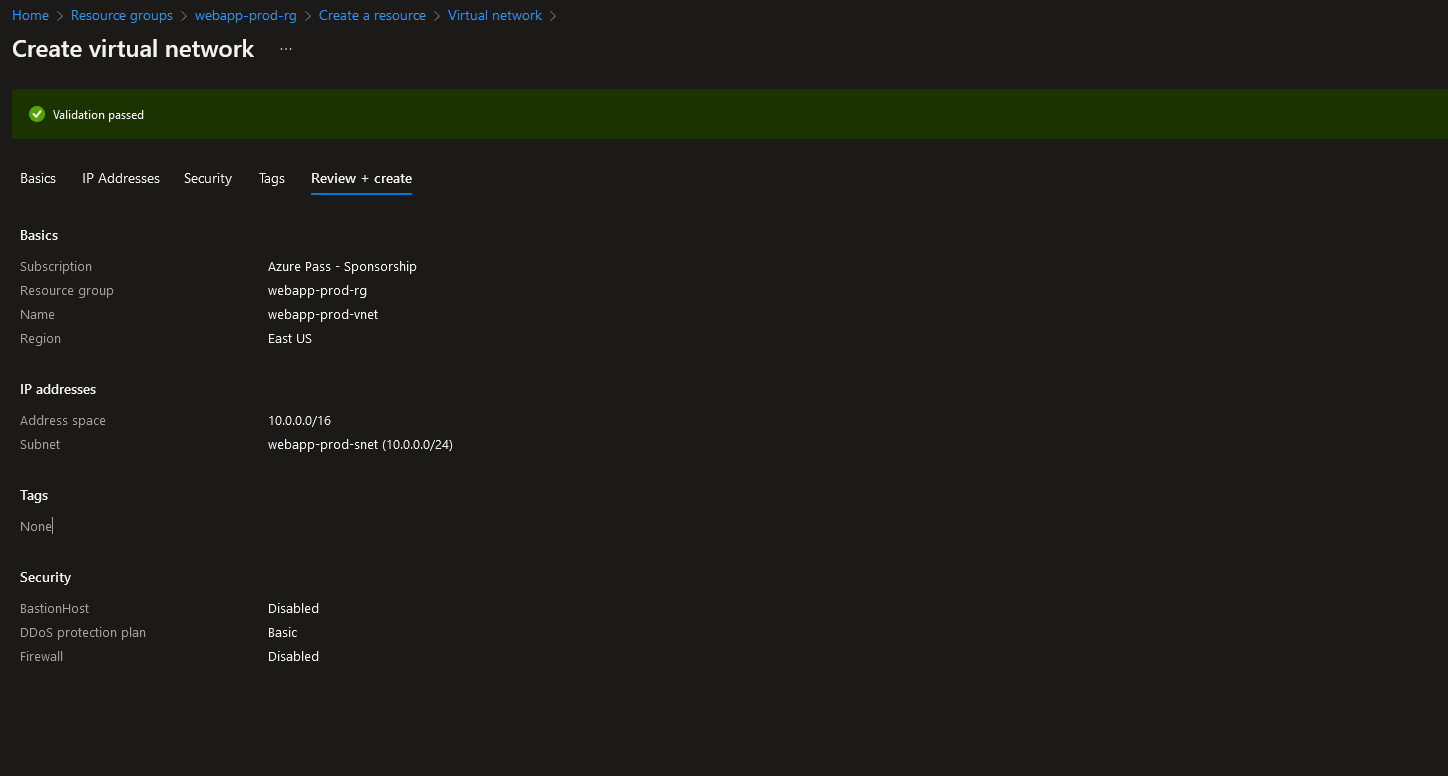
Task: Select the Security tab
Action: tap(208, 178)
